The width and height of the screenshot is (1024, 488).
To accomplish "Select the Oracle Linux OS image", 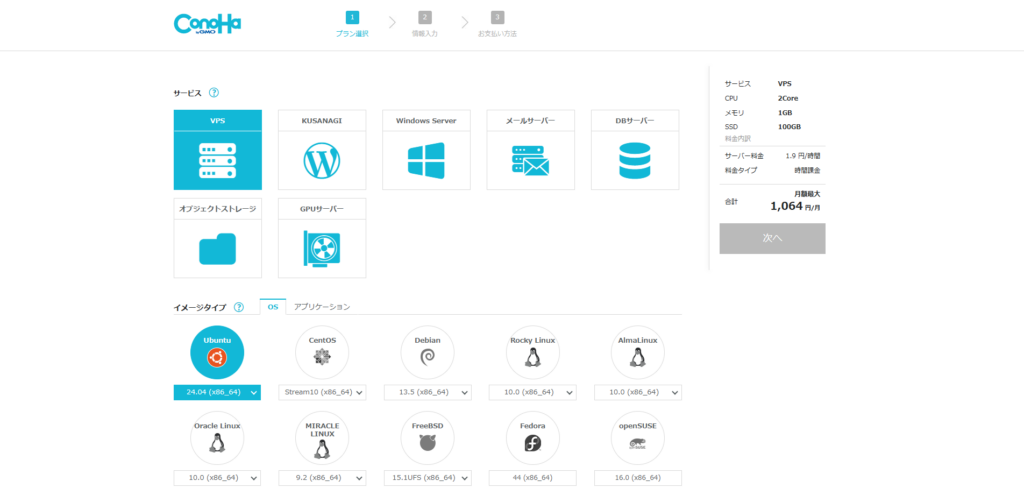I will tap(217, 438).
